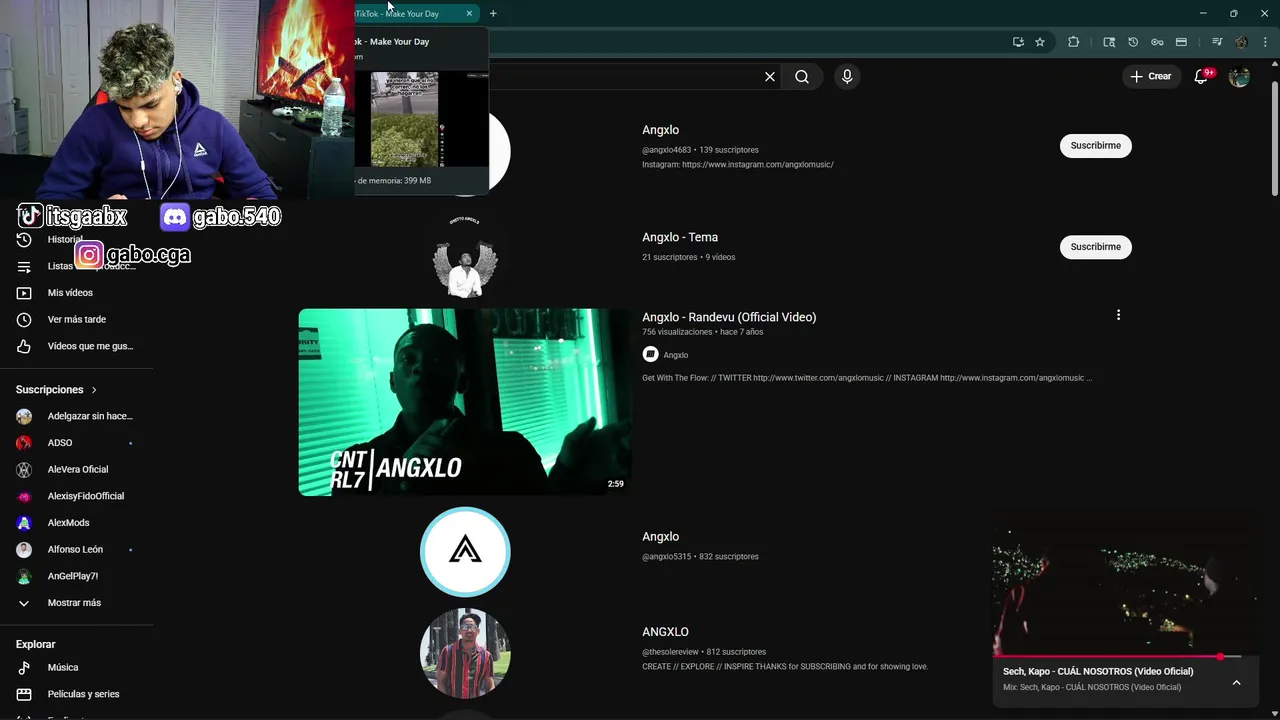
Task: Bookmark this page with star icon
Action: pos(1040,42)
